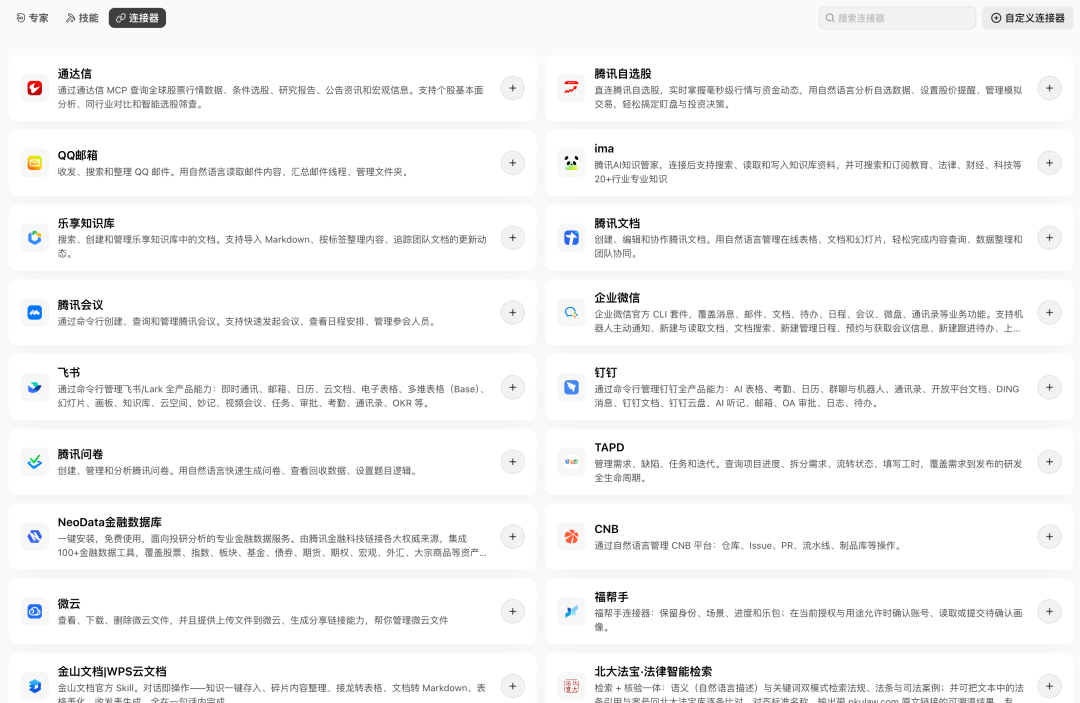1080x703 pixels.
Task: Click the 飞书 title text
Action: click(x=69, y=373)
